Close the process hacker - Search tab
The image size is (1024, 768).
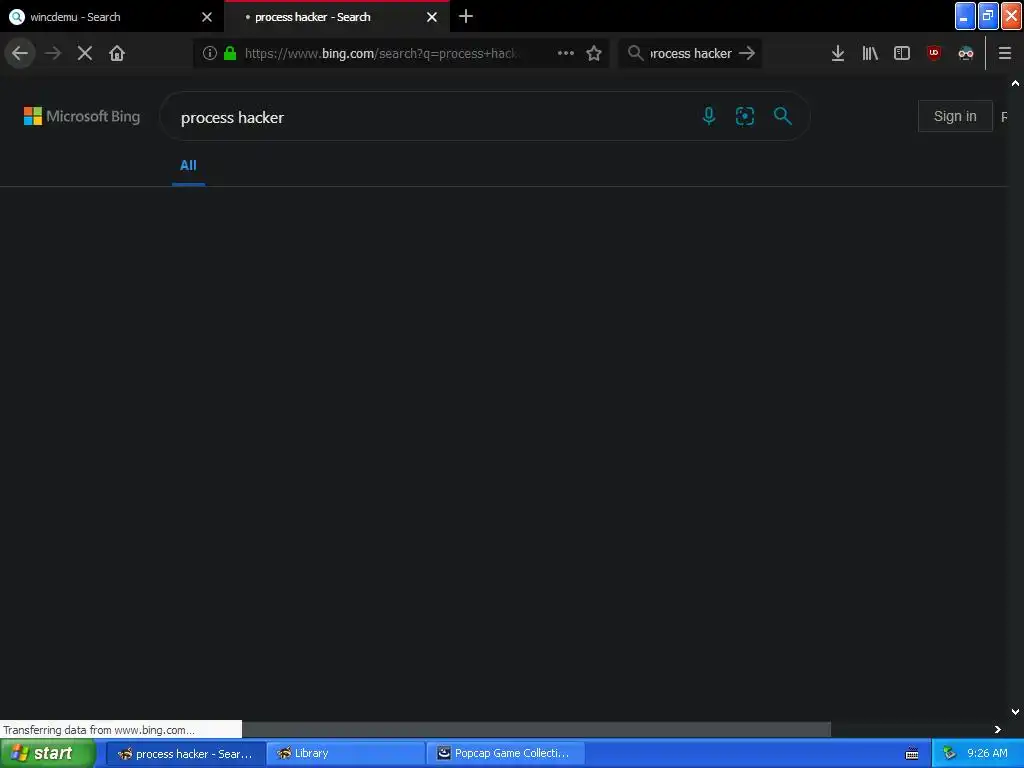click(x=432, y=17)
